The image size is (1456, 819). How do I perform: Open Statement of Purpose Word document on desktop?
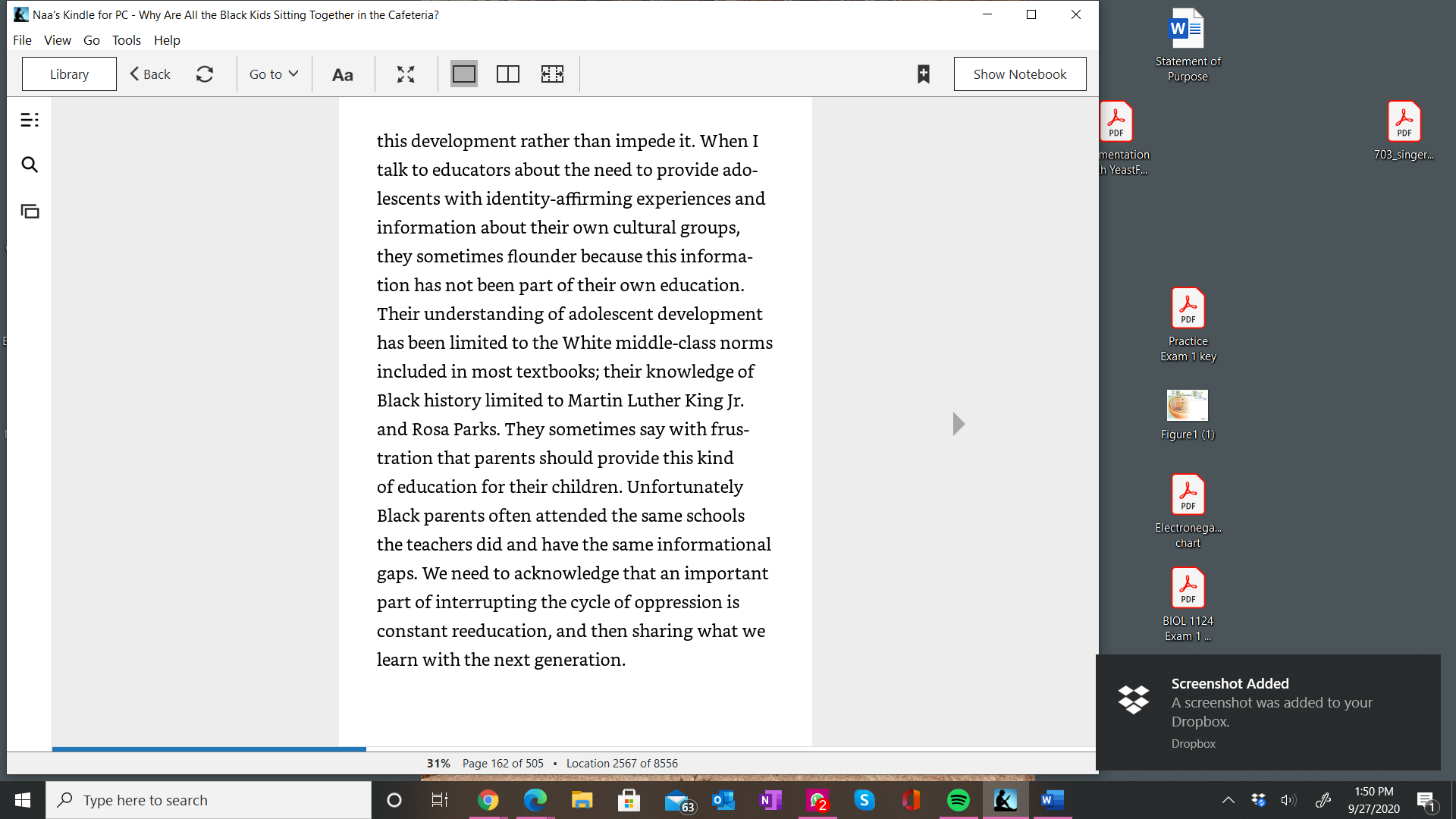(x=1188, y=45)
